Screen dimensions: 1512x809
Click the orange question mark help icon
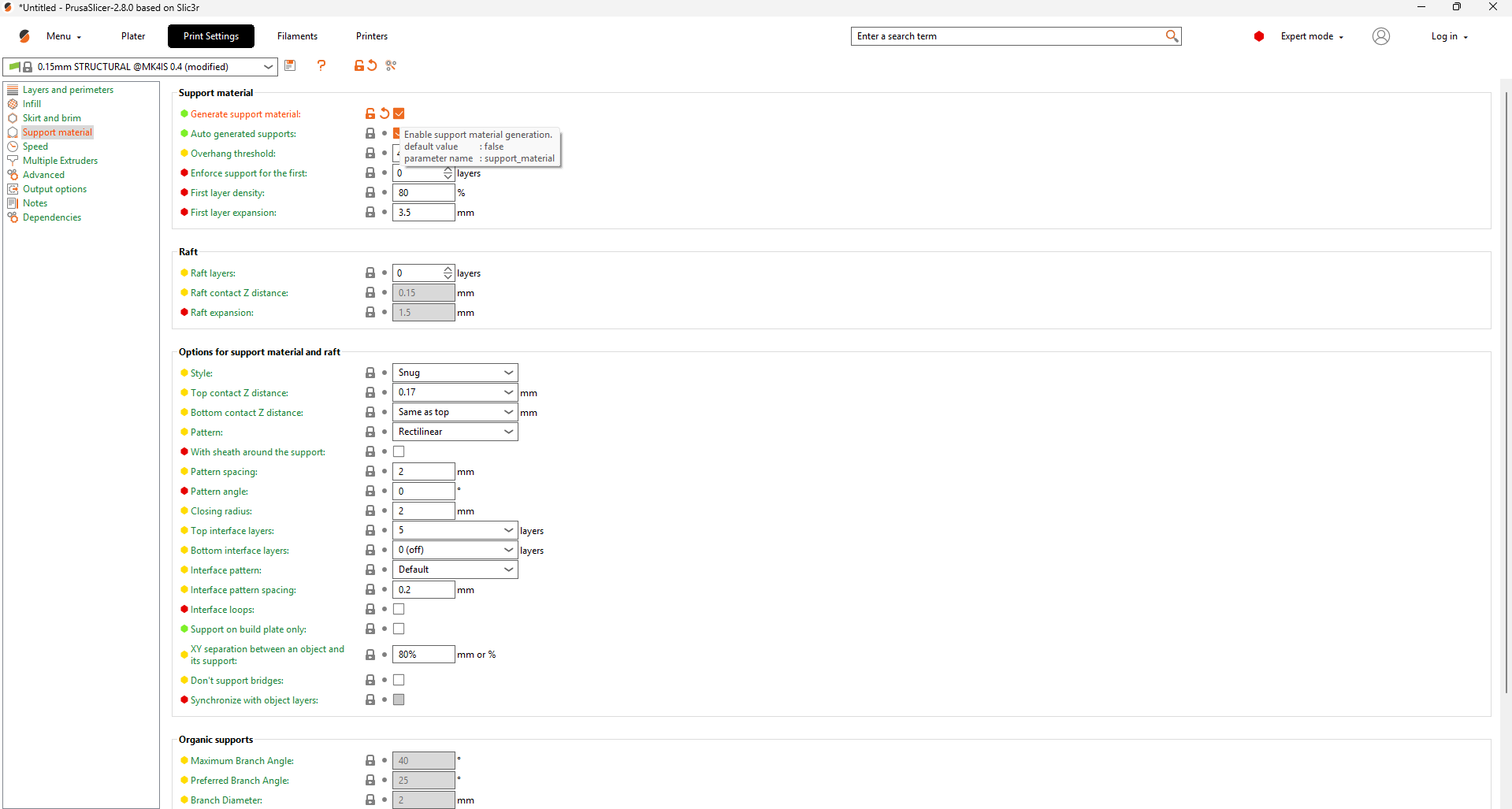321,66
